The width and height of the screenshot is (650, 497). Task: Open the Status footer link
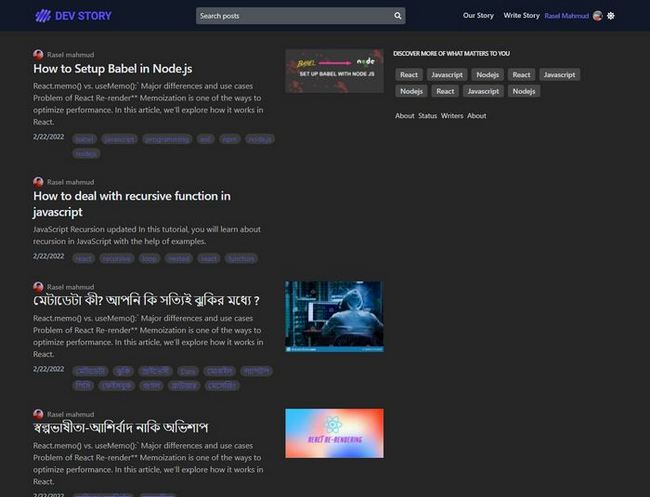(x=427, y=116)
